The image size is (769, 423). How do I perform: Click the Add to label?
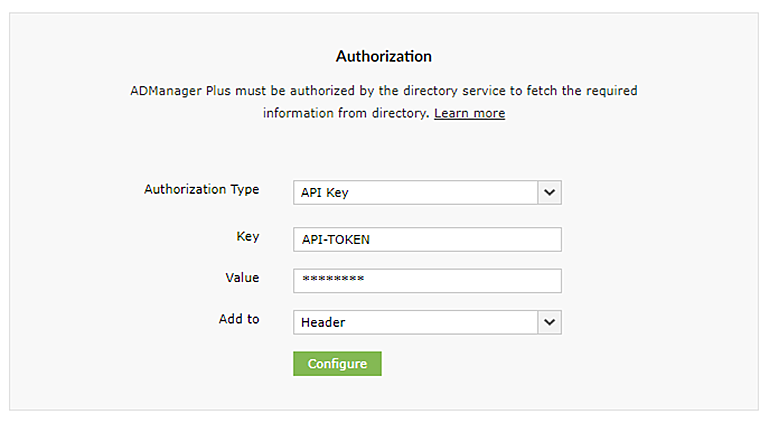point(239,320)
